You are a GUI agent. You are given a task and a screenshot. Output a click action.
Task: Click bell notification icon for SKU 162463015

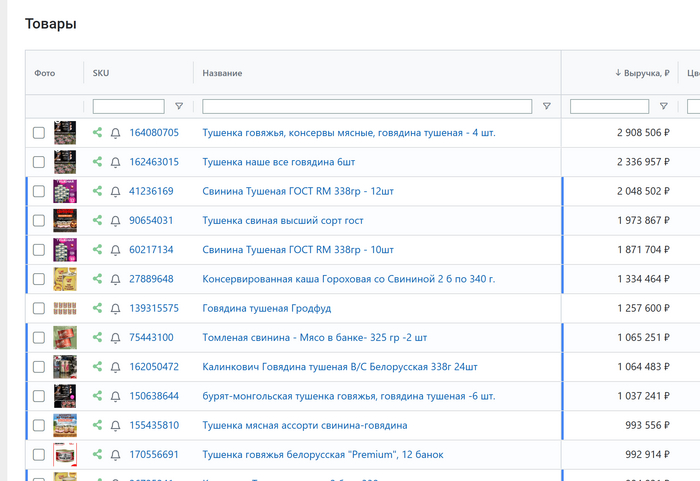click(115, 162)
